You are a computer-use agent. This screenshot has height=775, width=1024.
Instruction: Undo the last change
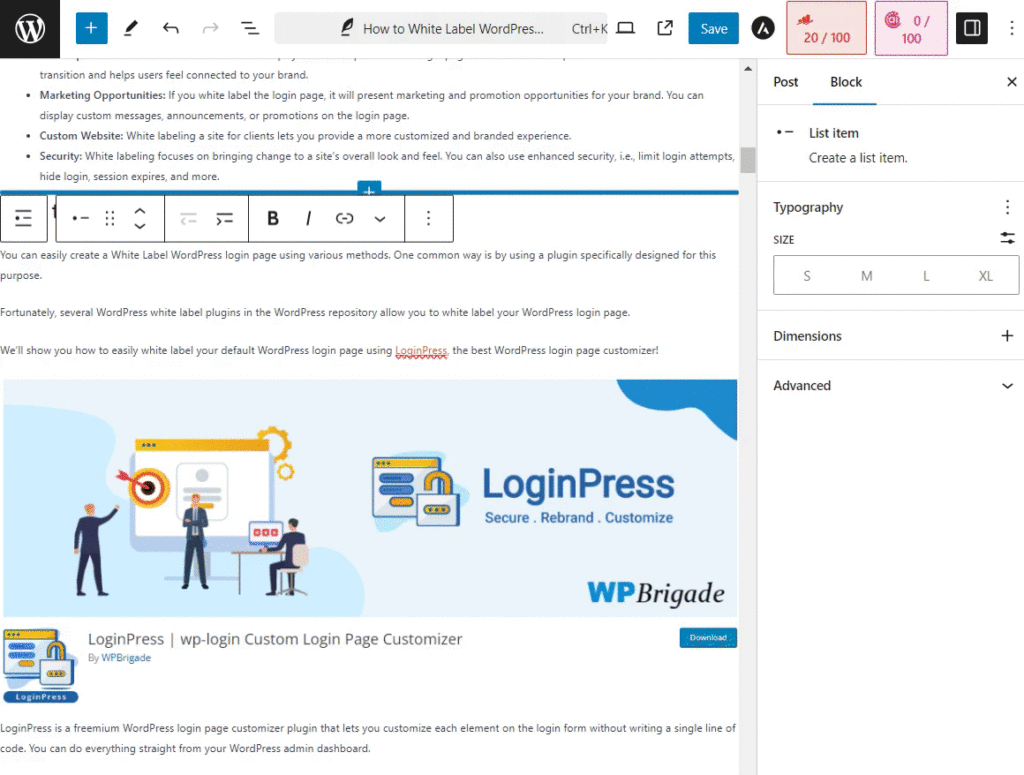[x=170, y=28]
